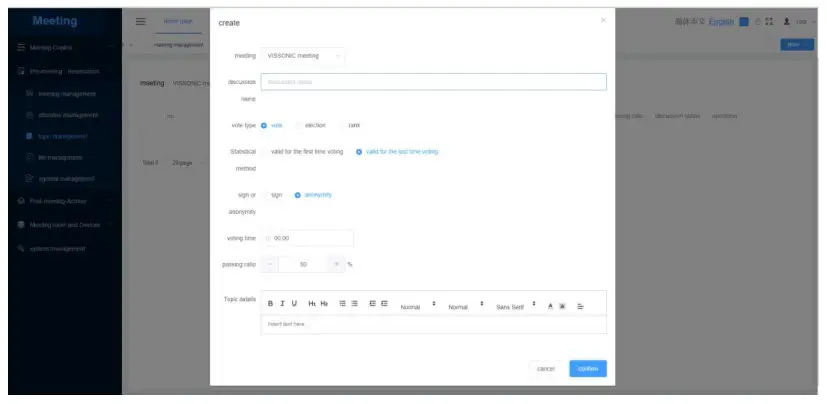Click the fullscreen icon in header

[769, 22]
